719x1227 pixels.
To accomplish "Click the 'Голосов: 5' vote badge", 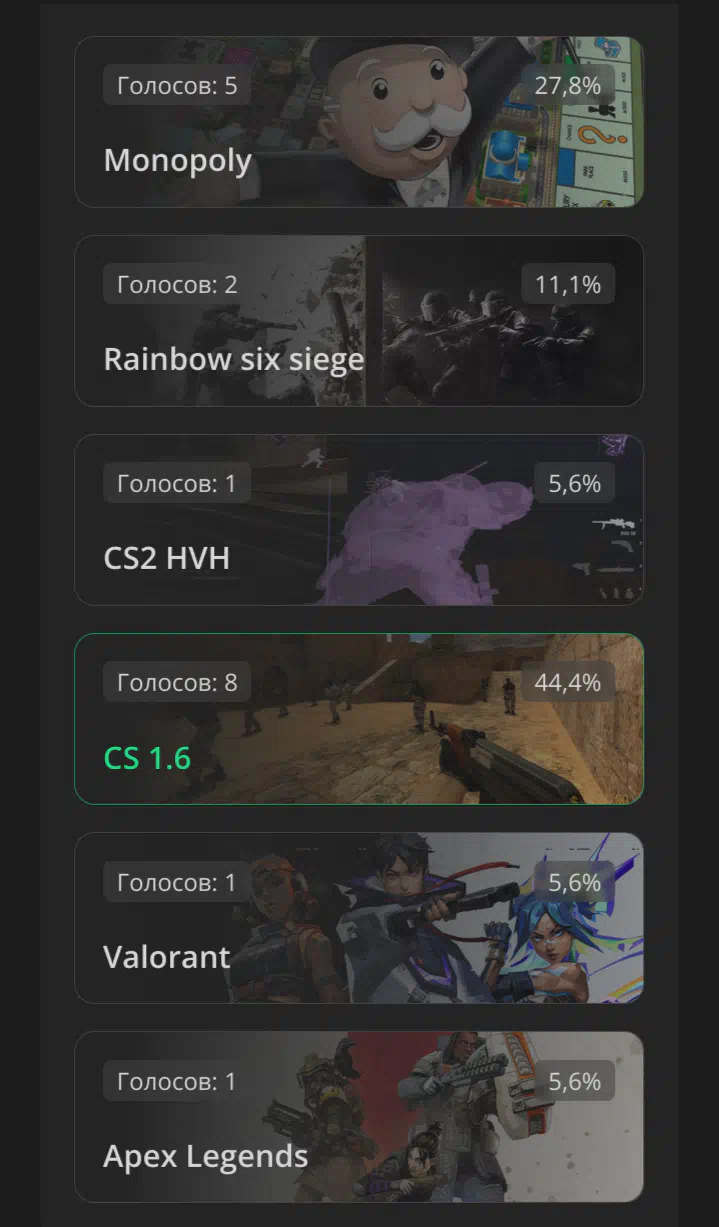I will [177, 86].
